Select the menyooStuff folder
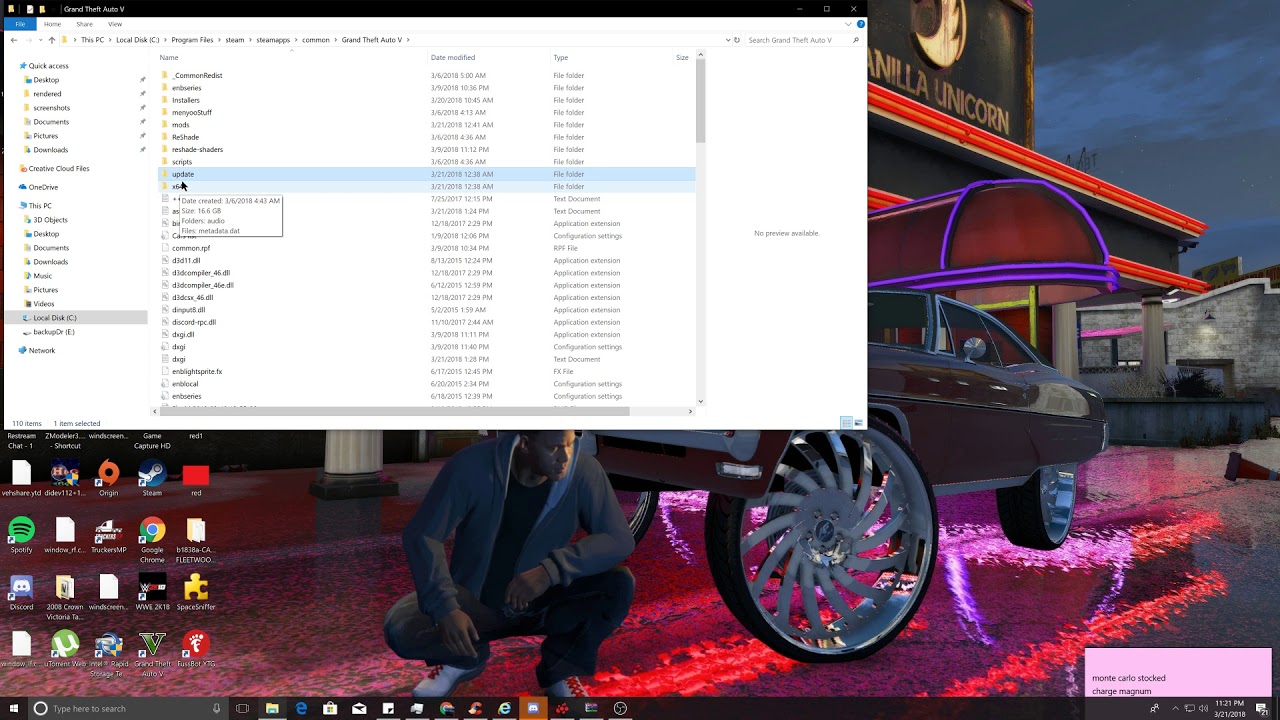 tap(192, 113)
